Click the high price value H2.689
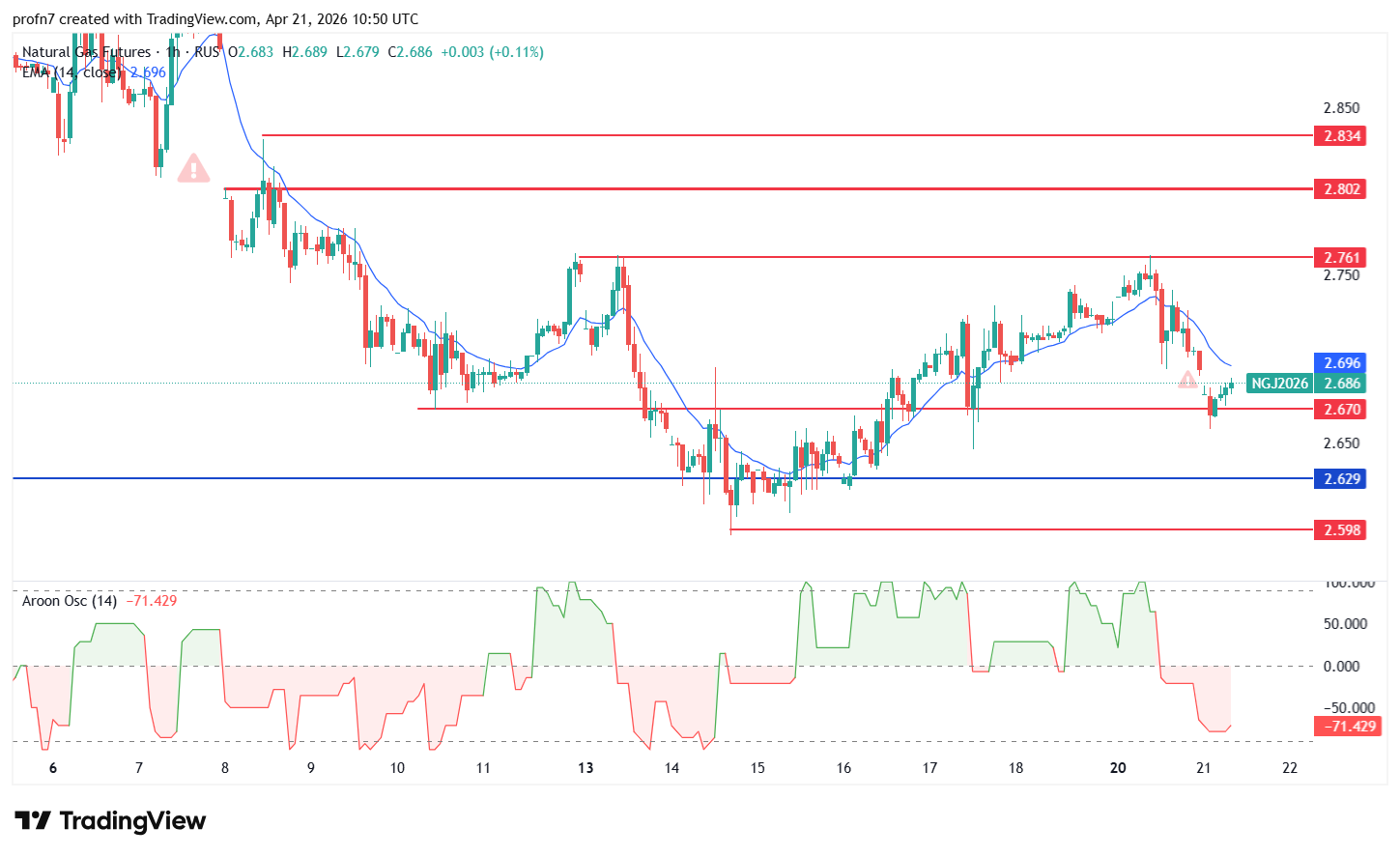Screen dimensions: 1400x857 305,52
